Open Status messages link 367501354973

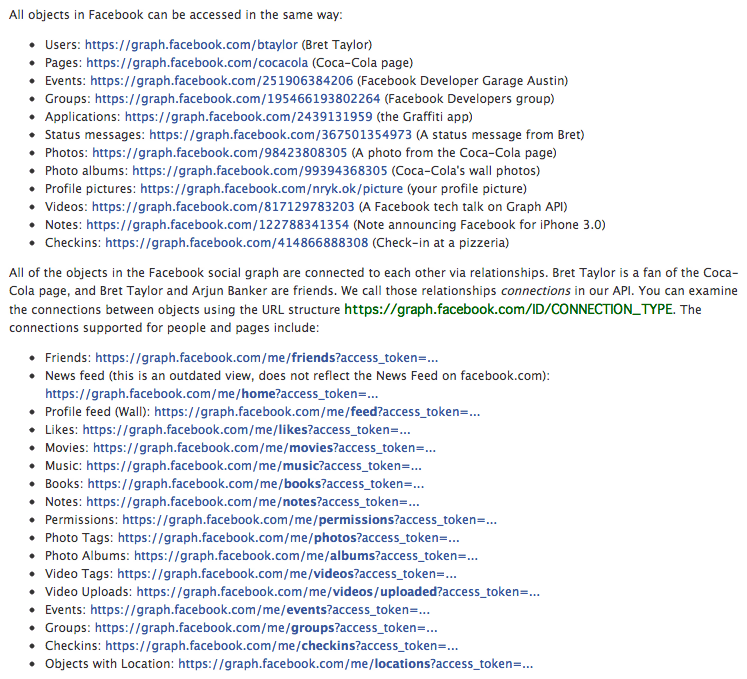280,135
